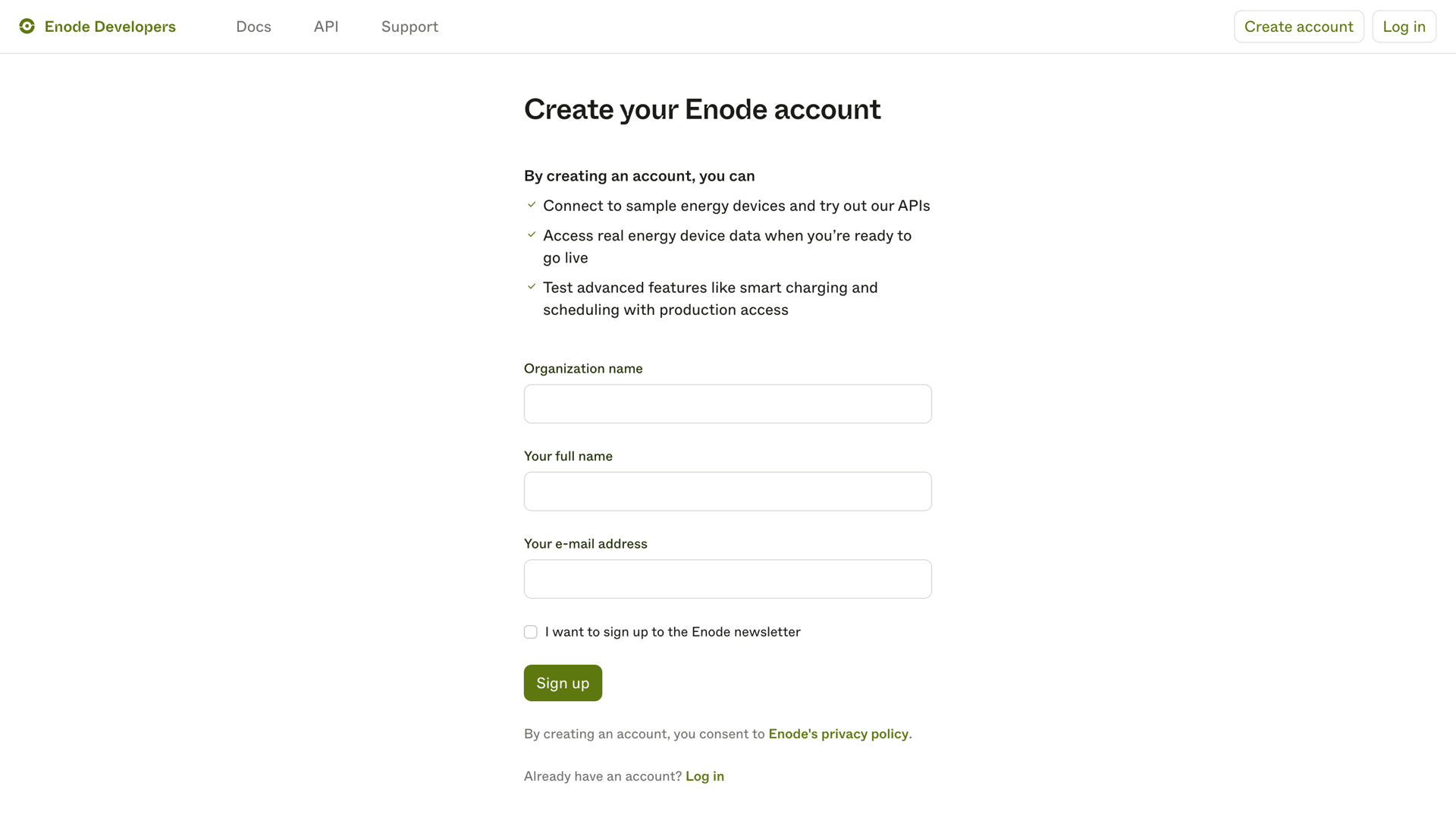Click the 'By creating an account' subtitle
This screenshot has height=824, width=1456.
point(639,175)
